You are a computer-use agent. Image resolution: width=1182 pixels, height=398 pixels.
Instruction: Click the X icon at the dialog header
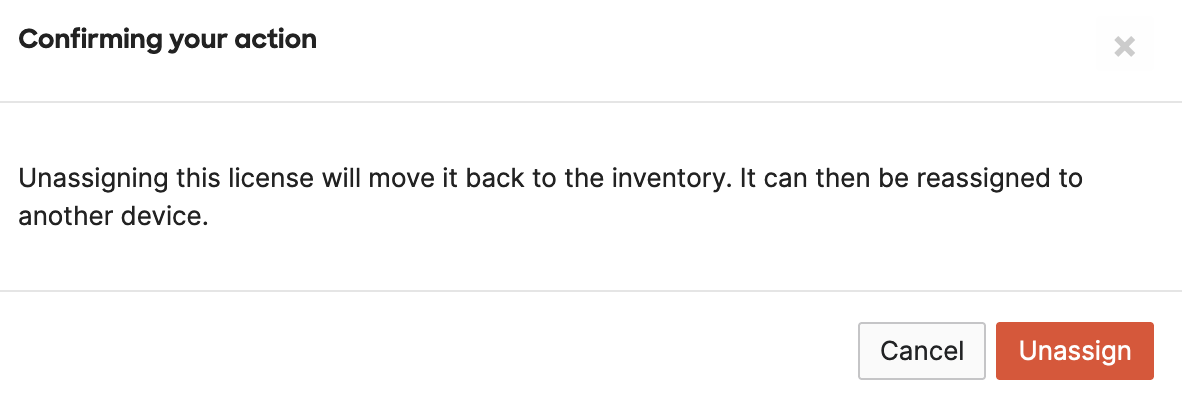[x=1124, y=47]
